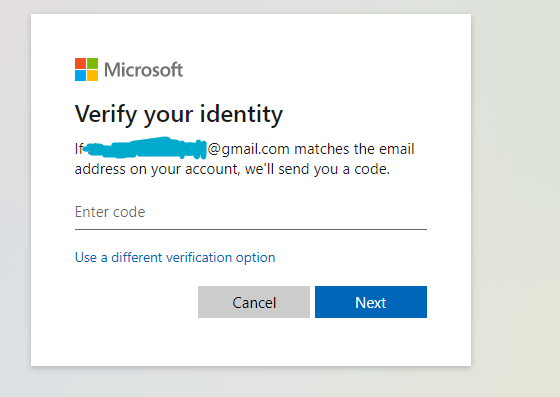The height and width of the screenshot is (397, 560).
Task: Click the word "Verify" in the heading
Action: point(106,115)
